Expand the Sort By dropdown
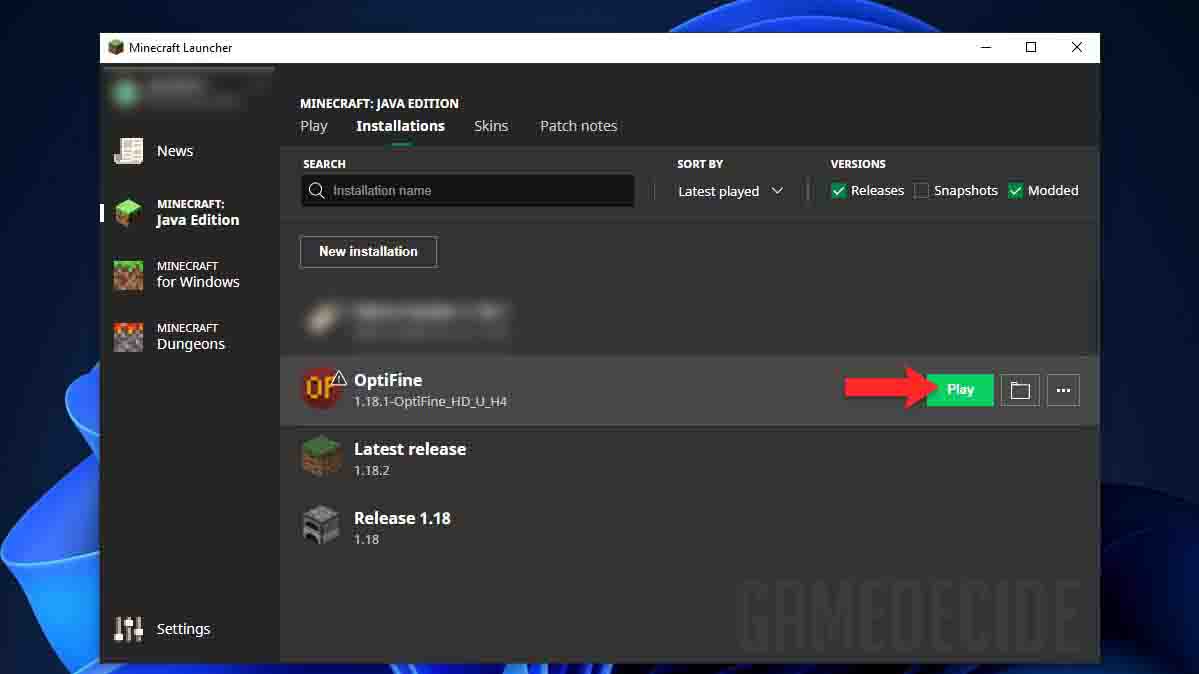The height and width of the screenshot is (674, 1199). click(730, 191)
